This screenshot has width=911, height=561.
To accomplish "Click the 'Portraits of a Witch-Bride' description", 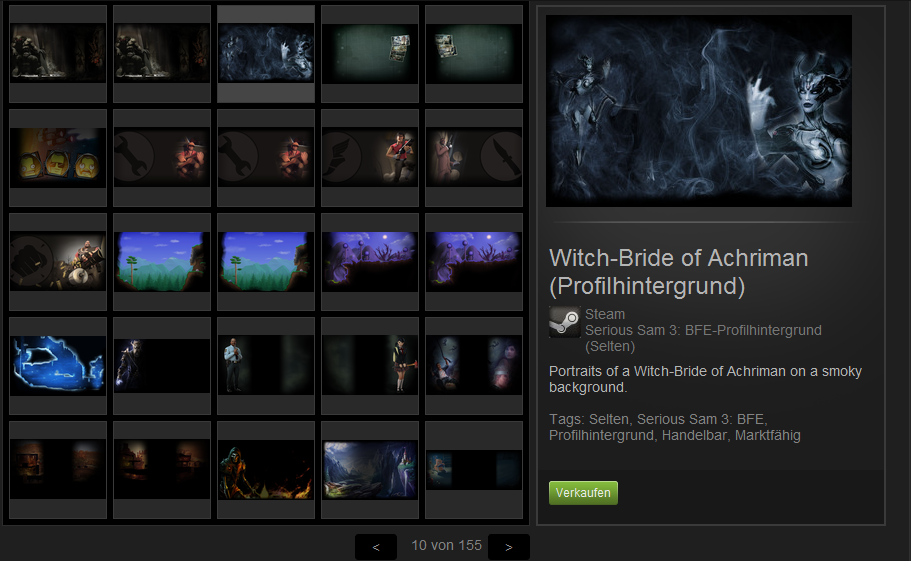I will (705, 379).
